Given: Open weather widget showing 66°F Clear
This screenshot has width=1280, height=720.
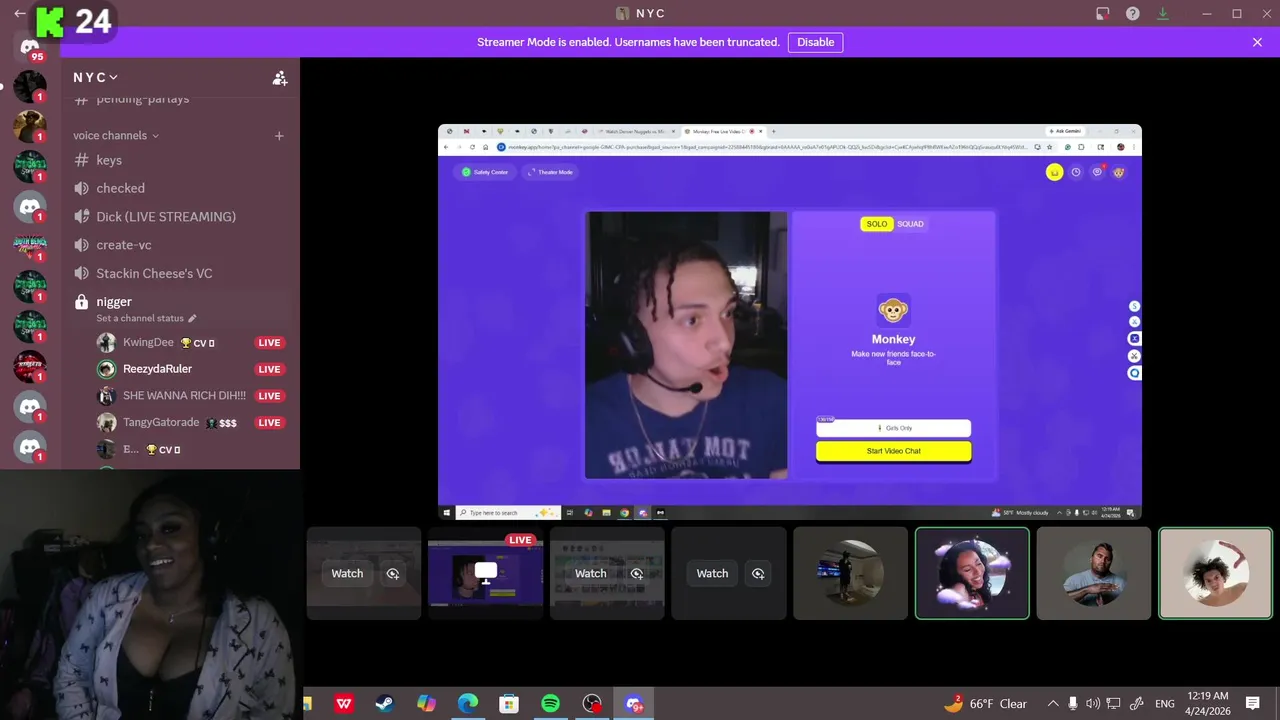Looking at the screenshot, I should (x=985, y=704).
